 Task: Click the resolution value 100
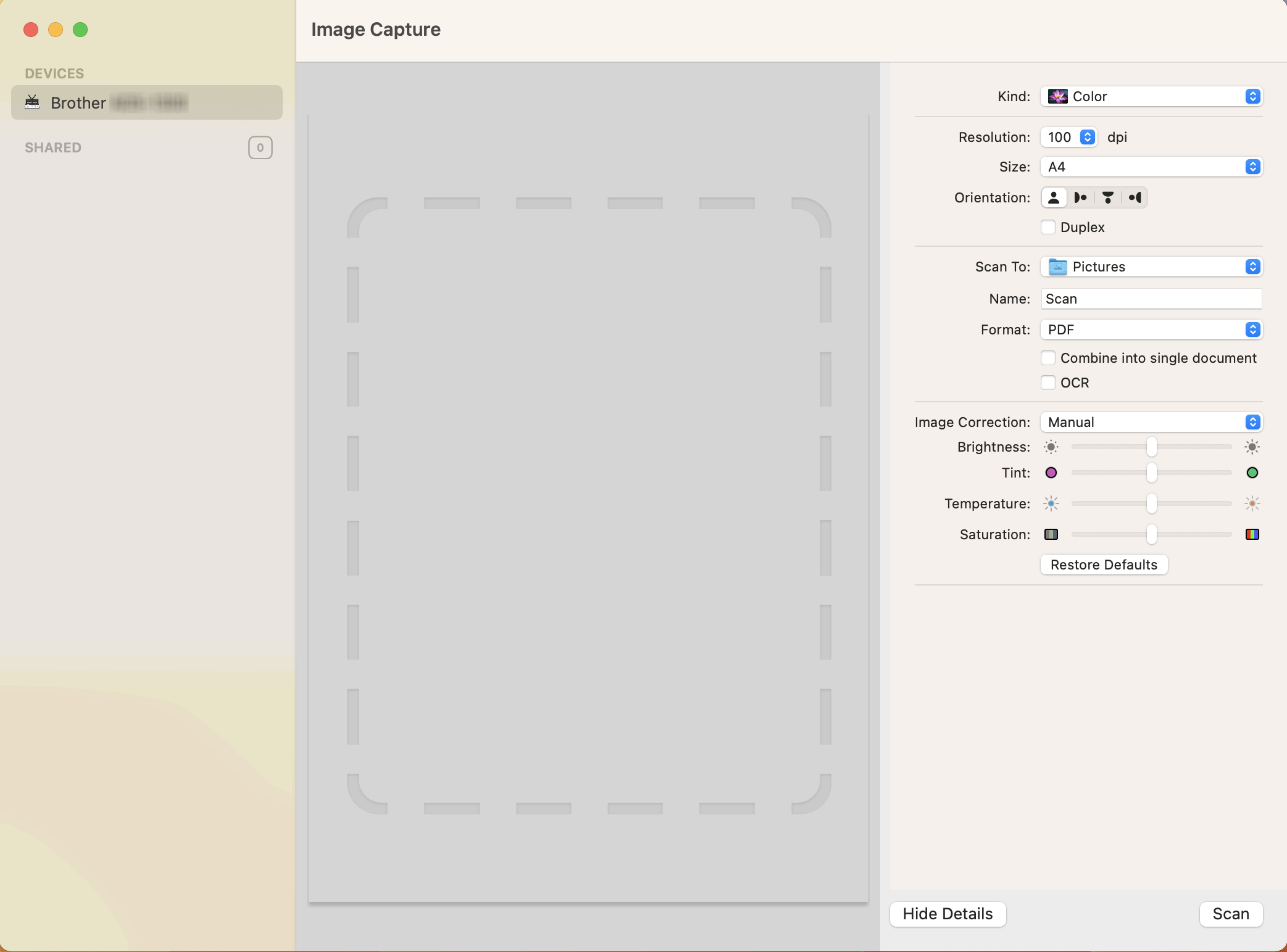1059,137
